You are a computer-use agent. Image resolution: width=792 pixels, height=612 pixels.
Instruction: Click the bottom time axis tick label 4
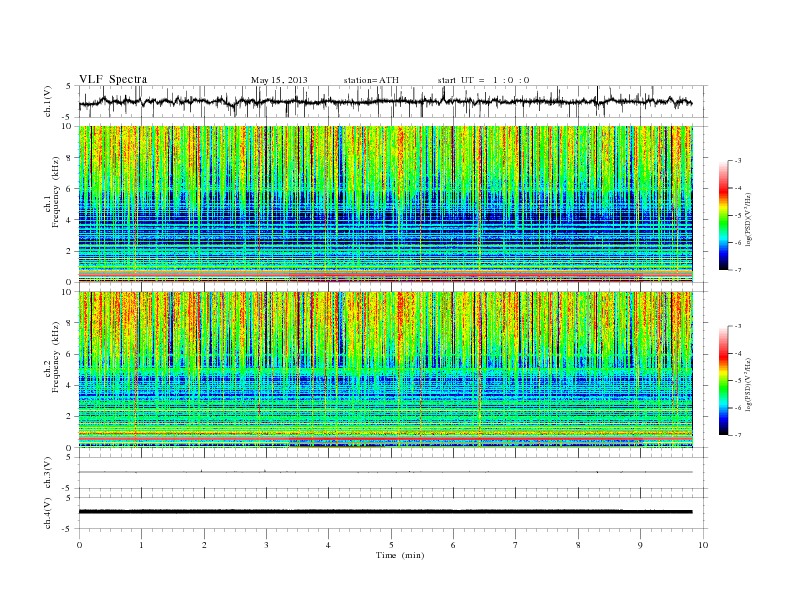(x=328, y=545)
